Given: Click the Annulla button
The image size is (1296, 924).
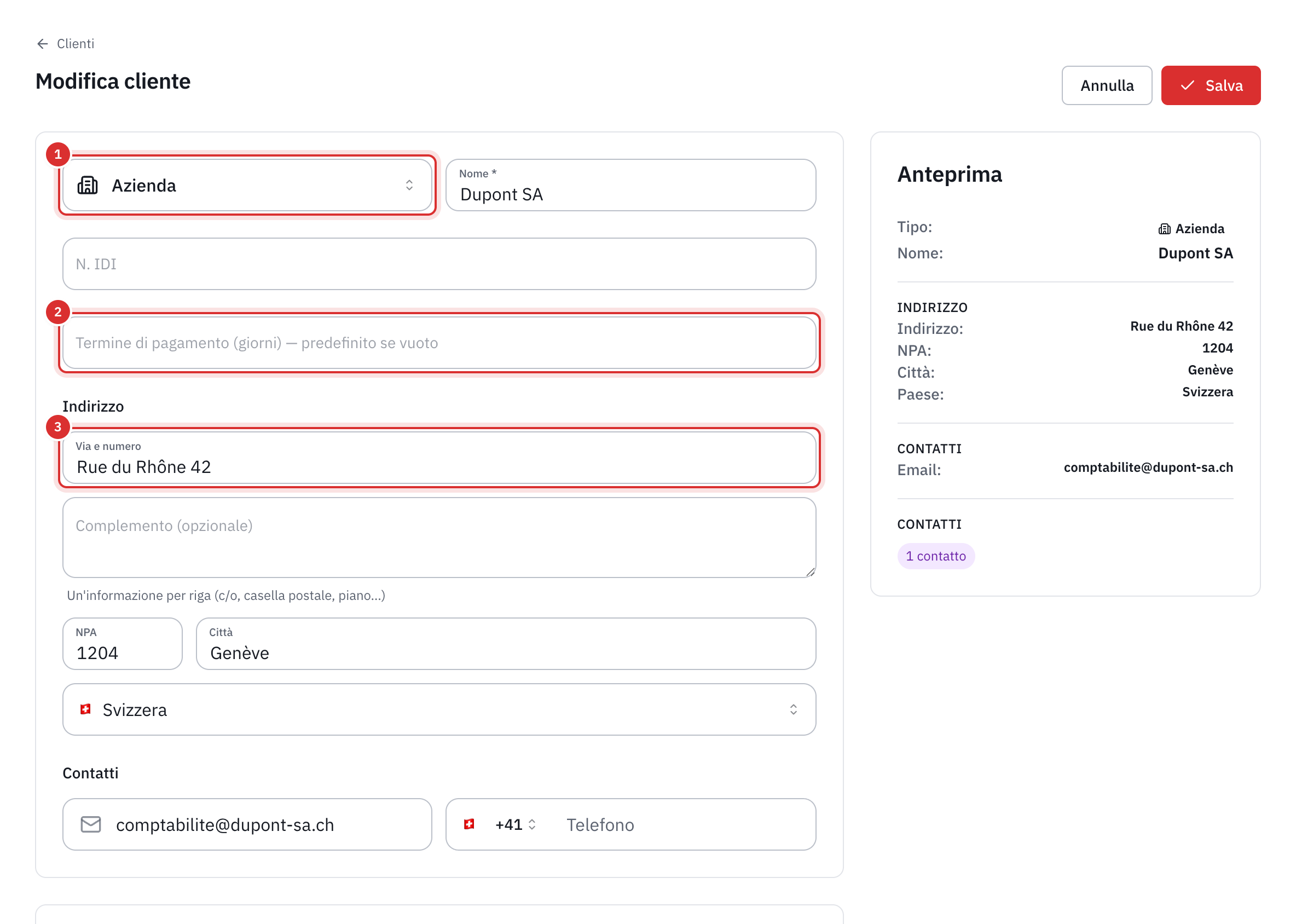Looking at the screenshot, I should pos(1107,85).
